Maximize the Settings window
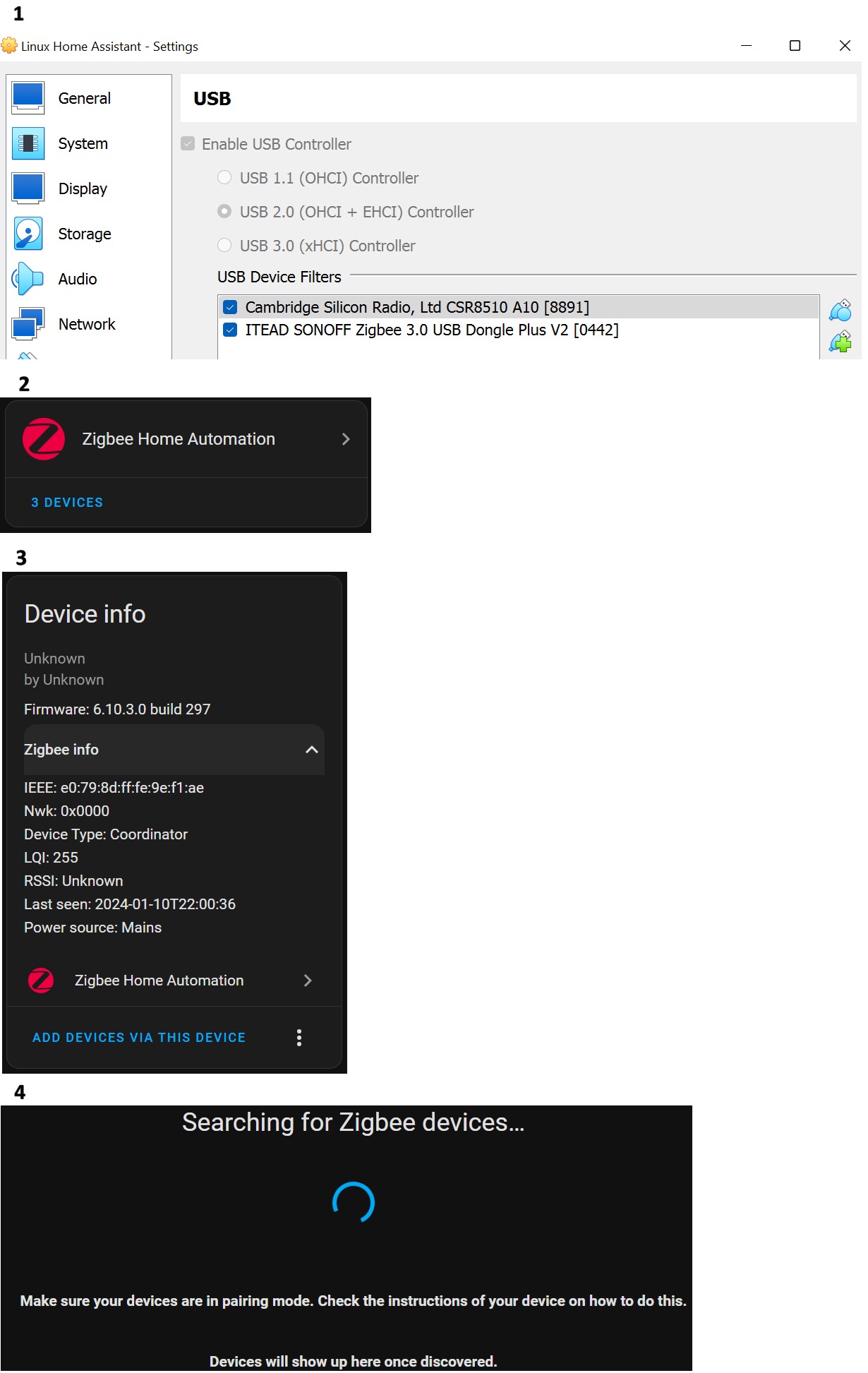 point(795,46)
